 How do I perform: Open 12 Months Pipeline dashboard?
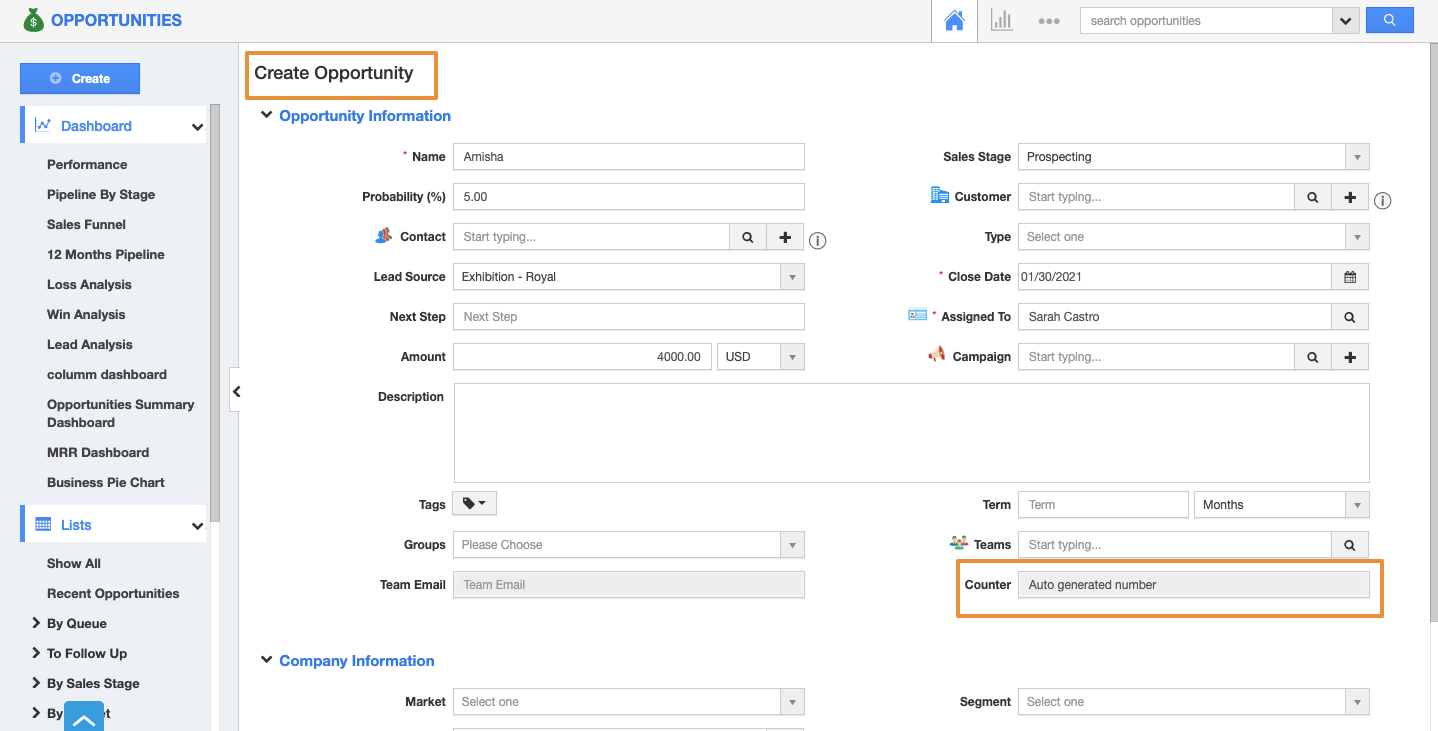[106, 254]
